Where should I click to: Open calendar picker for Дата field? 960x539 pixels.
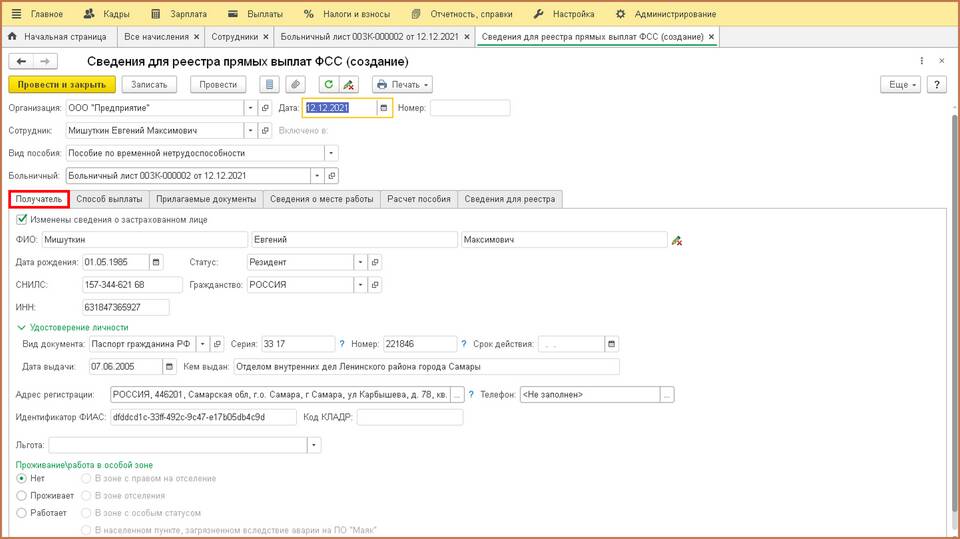(x=384, y=108)
